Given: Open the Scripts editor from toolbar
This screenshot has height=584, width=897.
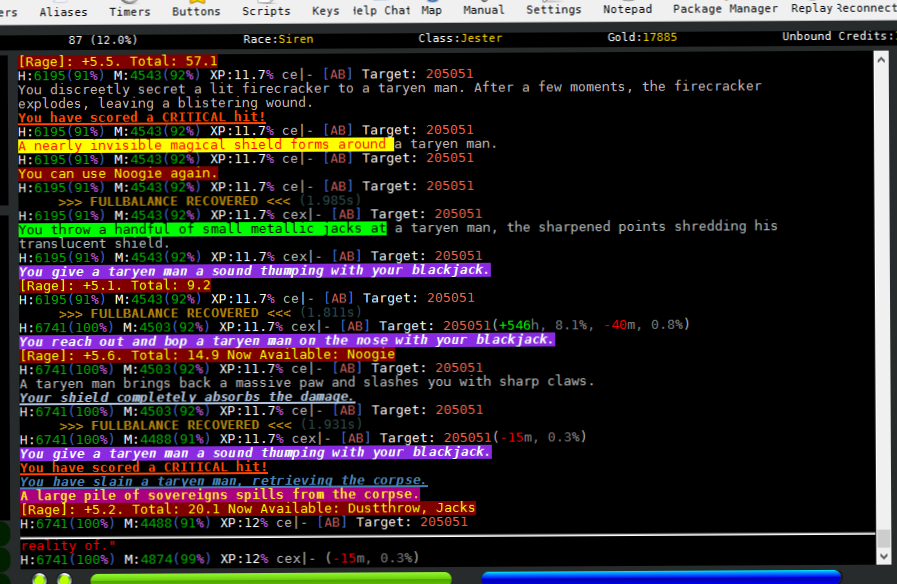Looking at the screenshot, I should pyautogui.click(x=266, y=11).
